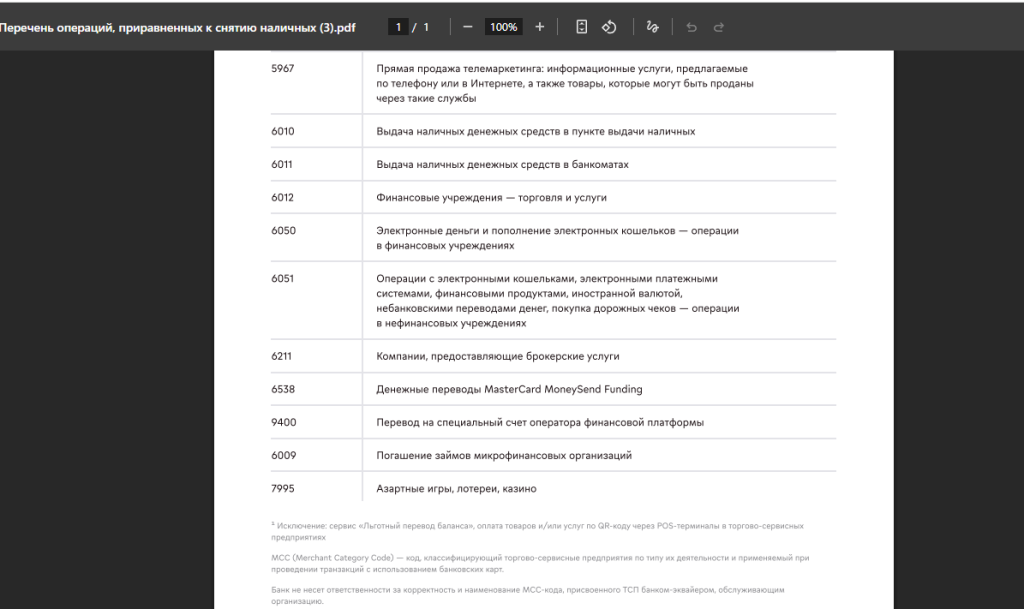Click MCC code 5967 in the table
This screenshot has width=1024, height=609.
pyautogui.click(x=282, y=69)
